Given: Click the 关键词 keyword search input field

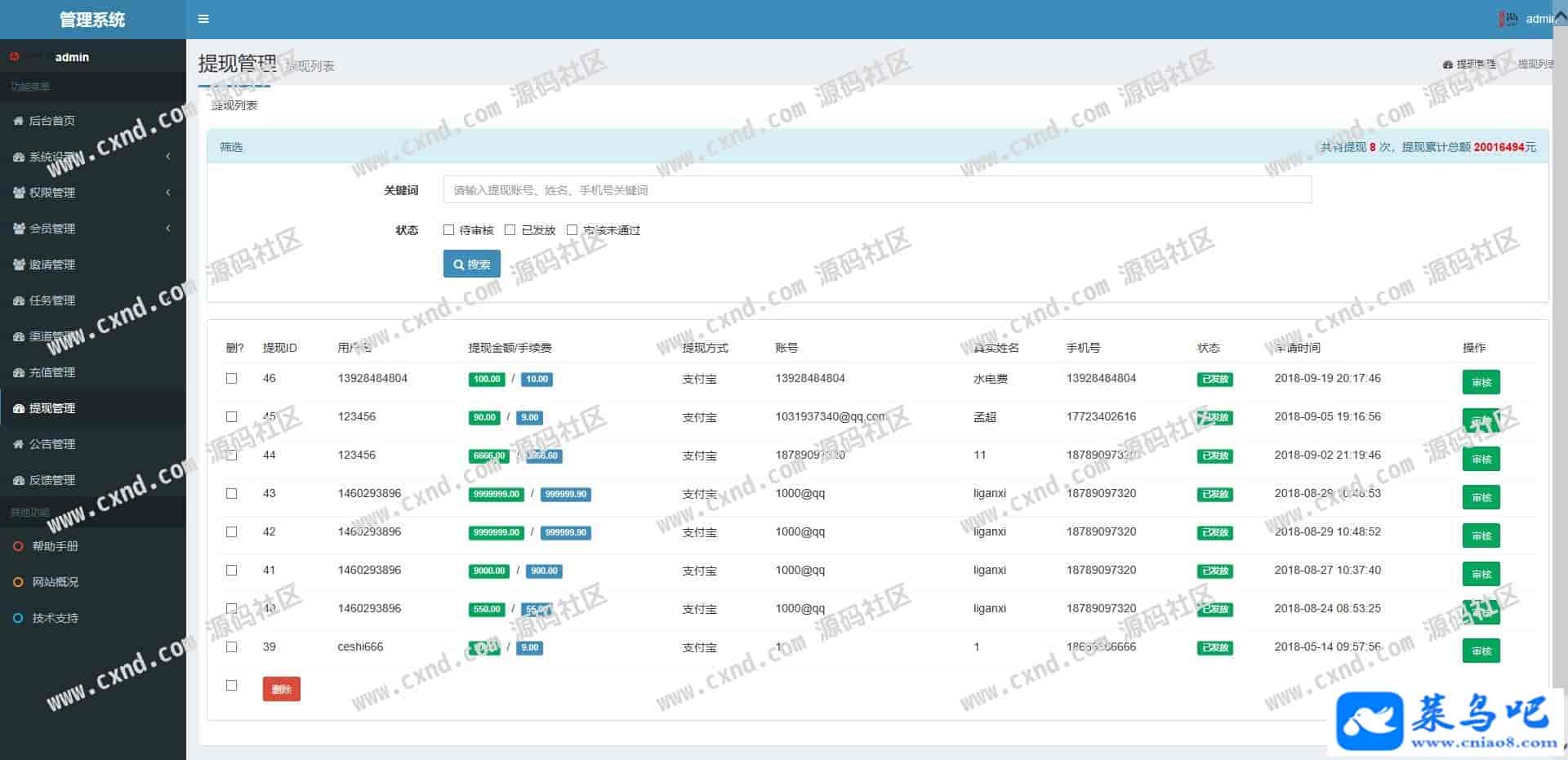Looking at the screenshot, I should point(877,190).
